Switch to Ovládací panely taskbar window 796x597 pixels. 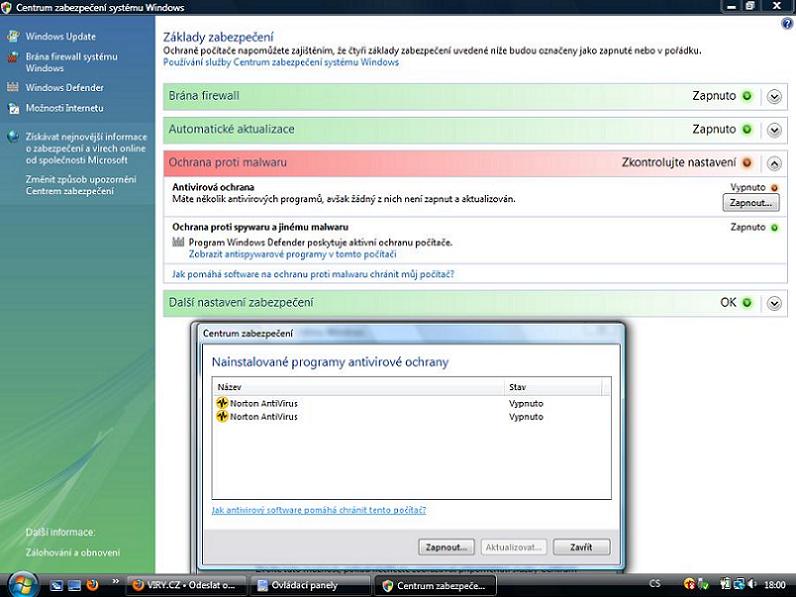[309, 585]
